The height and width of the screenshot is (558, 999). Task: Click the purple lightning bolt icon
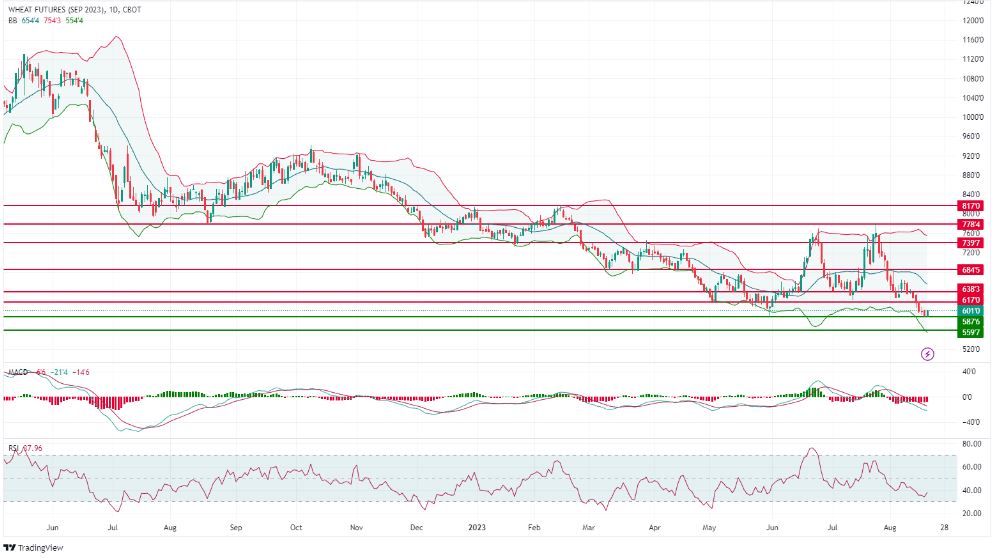(927, 354)
